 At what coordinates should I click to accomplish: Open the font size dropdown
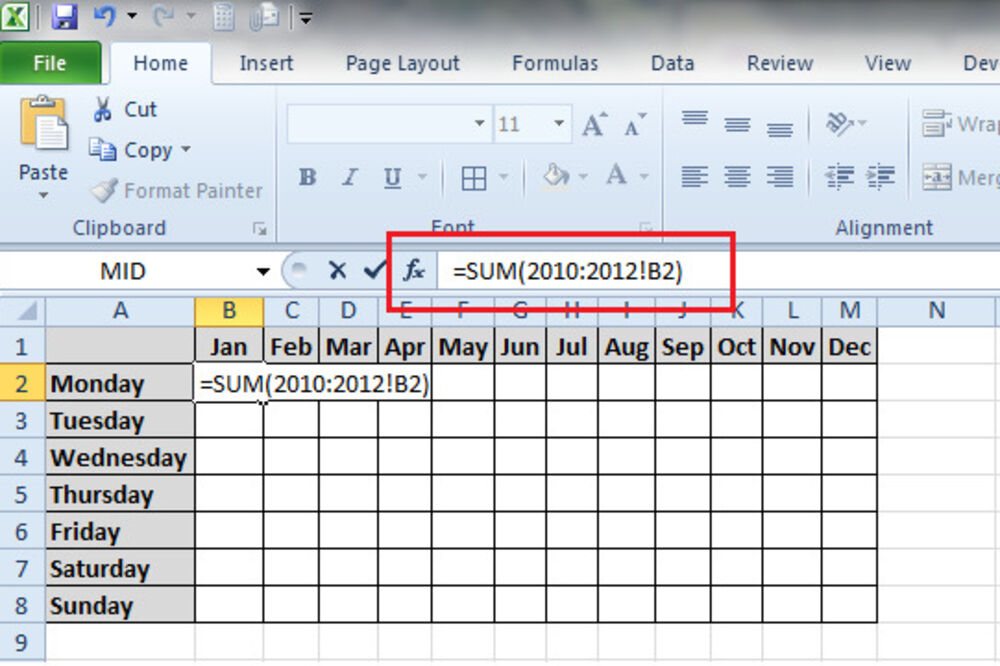pos(557,123)
